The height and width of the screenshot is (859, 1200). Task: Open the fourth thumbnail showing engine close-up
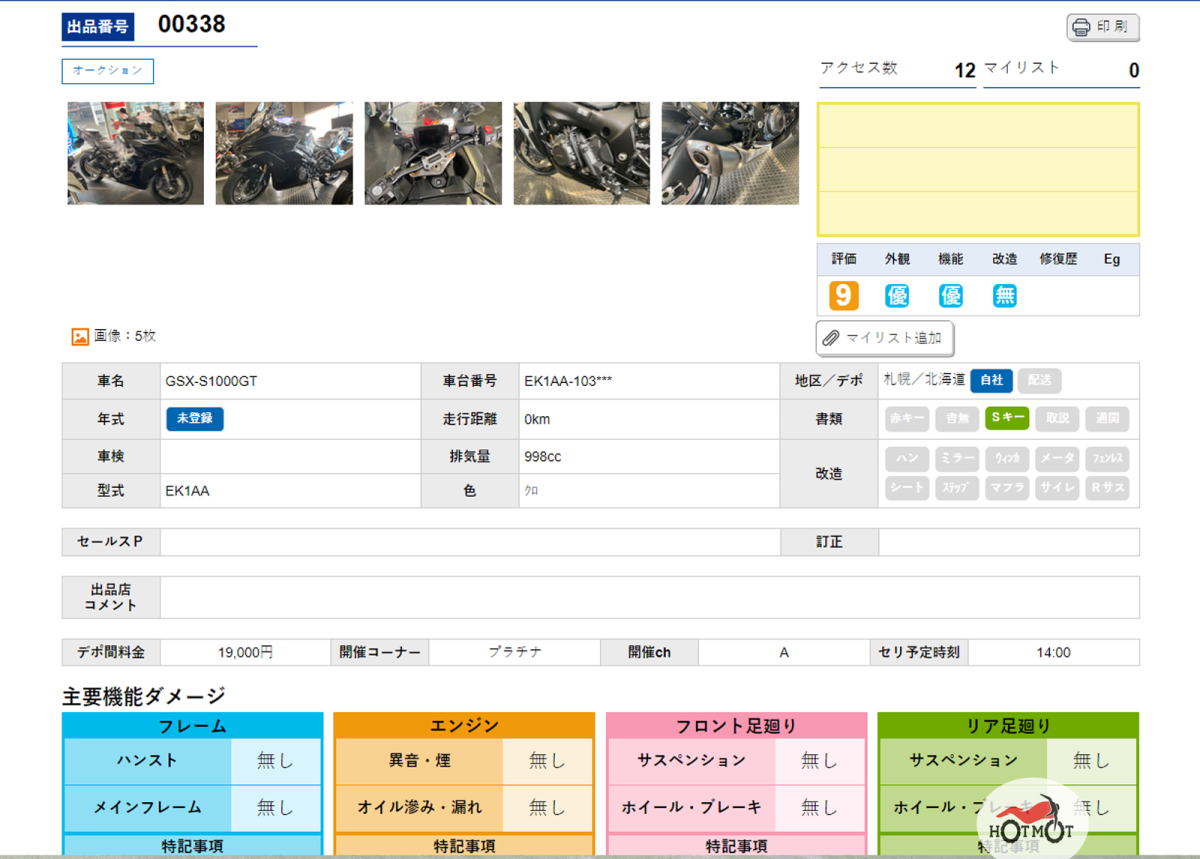click(581, 153)
